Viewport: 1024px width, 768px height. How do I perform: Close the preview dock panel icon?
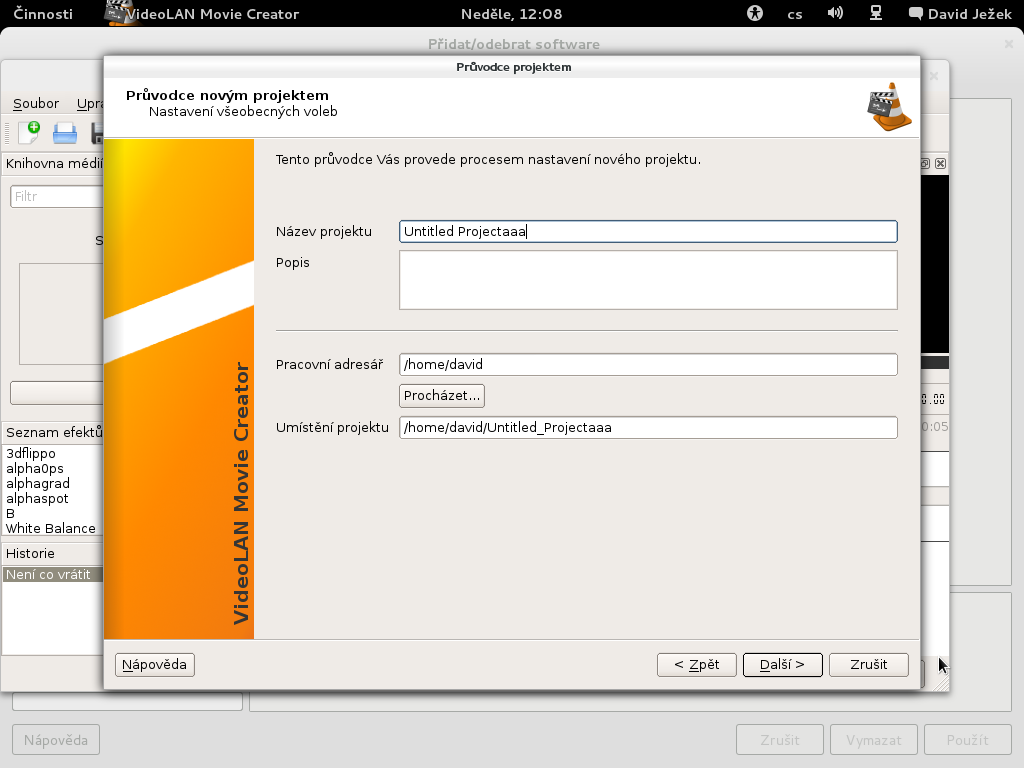point(940,163)
